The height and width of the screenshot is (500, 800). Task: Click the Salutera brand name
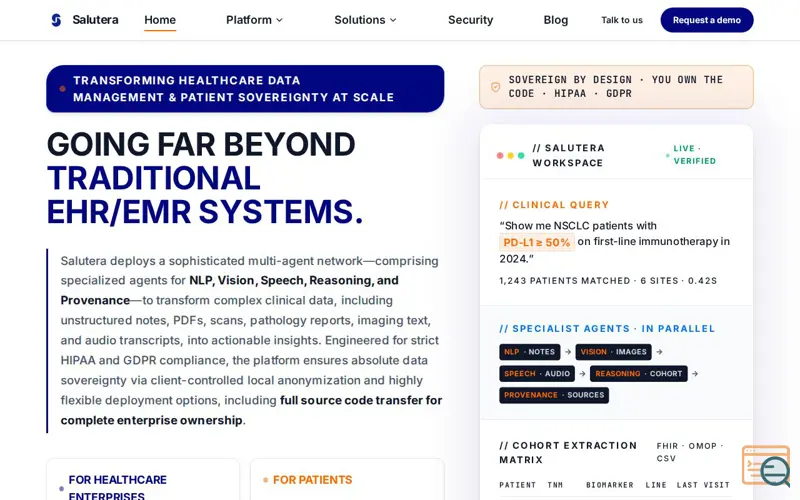pos(95,20)
